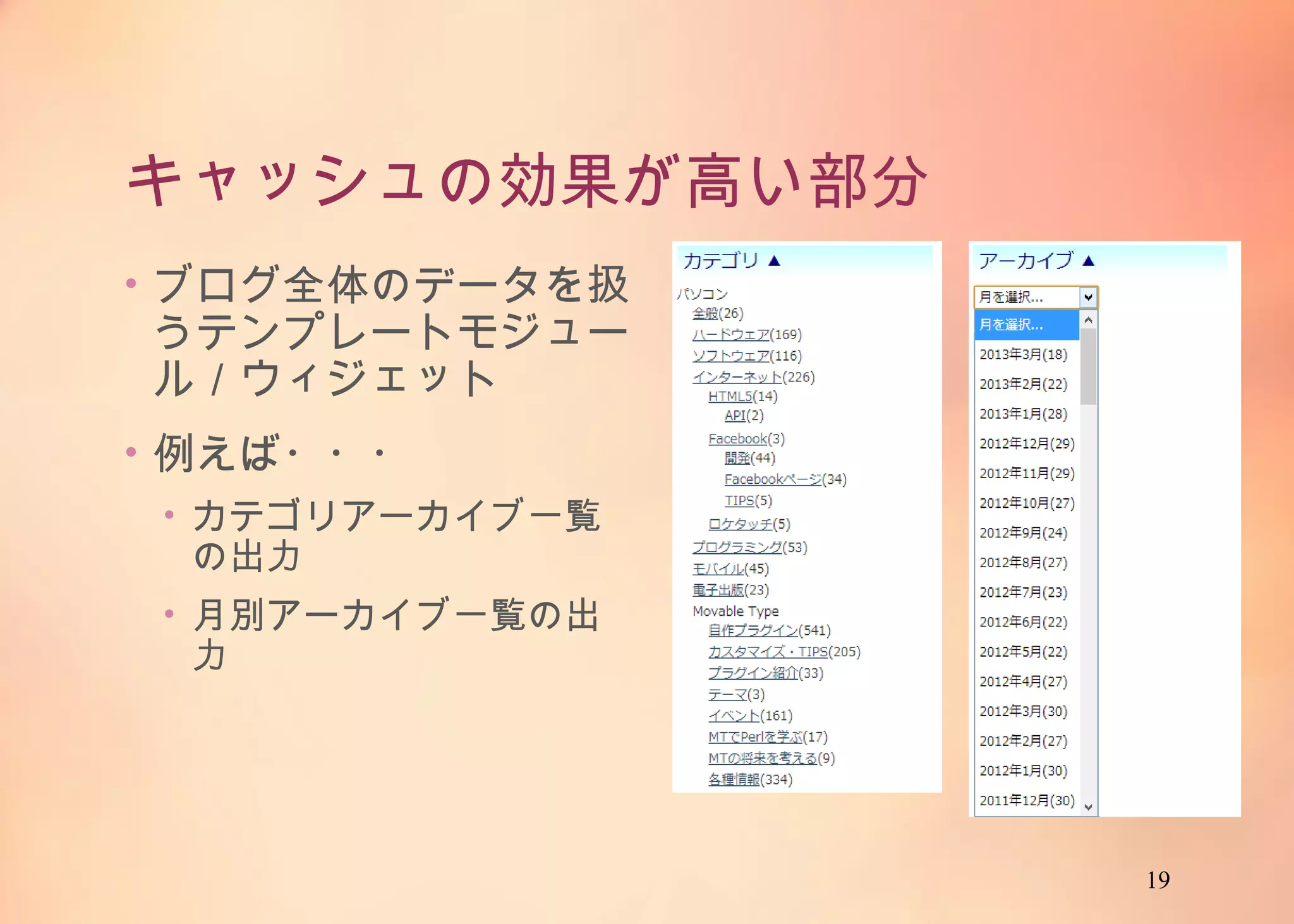Image resolution: width=1294 pixels, height=924 pixels.
Task: Open the HTML5 category link
Action: [730, 396]
